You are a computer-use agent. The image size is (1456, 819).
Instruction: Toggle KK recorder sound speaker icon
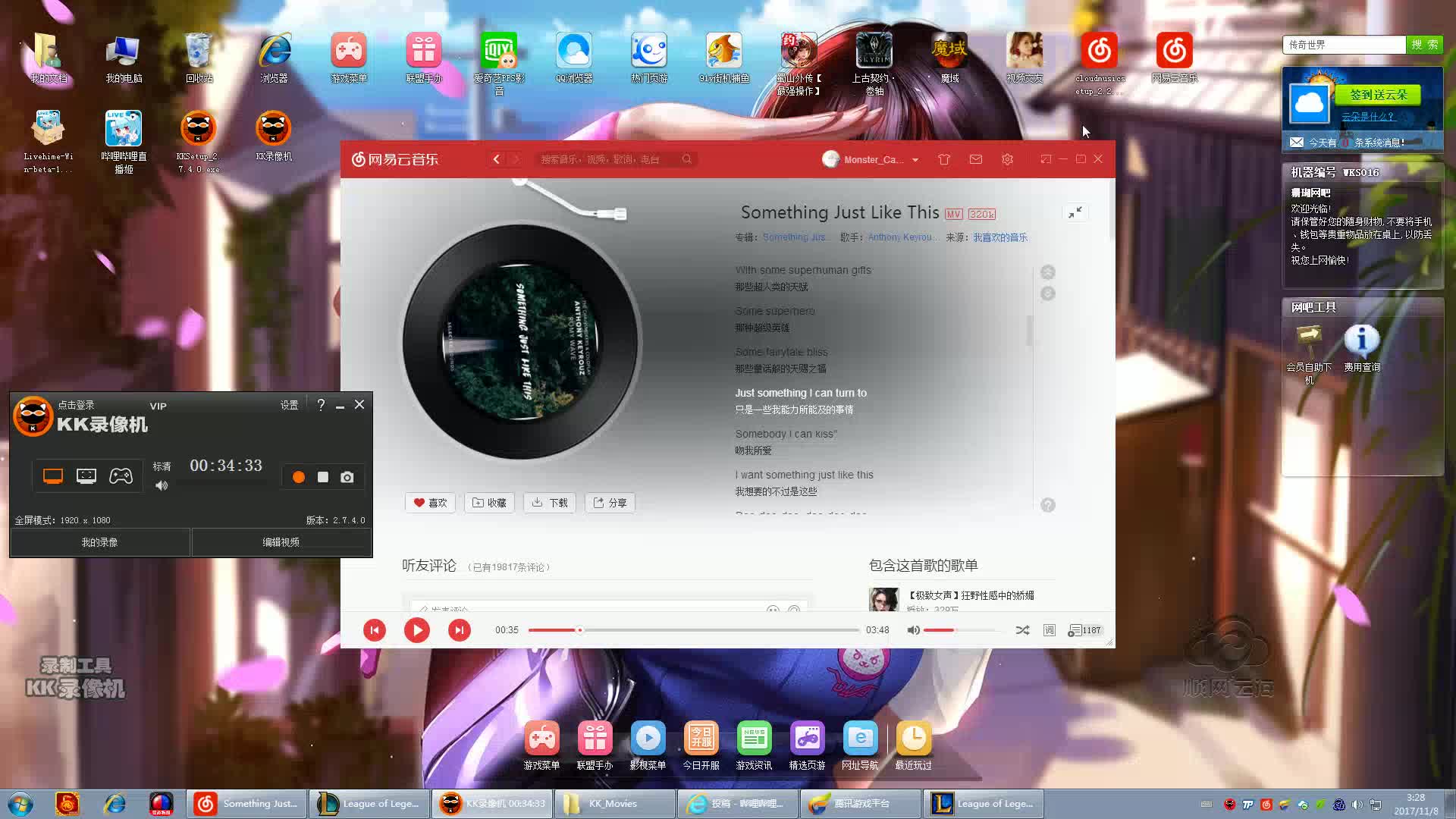(162, 485)
